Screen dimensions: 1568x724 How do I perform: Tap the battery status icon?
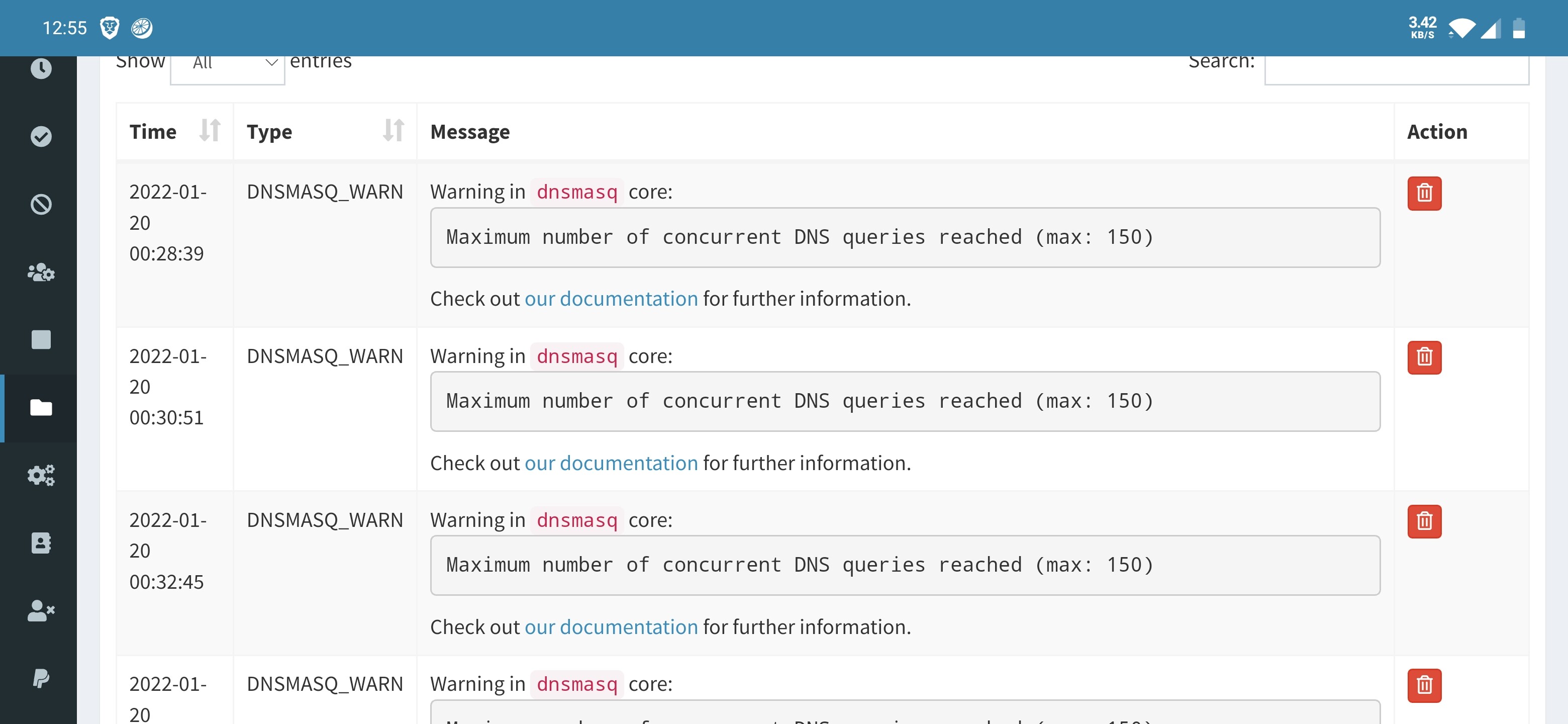(1519, 28)
